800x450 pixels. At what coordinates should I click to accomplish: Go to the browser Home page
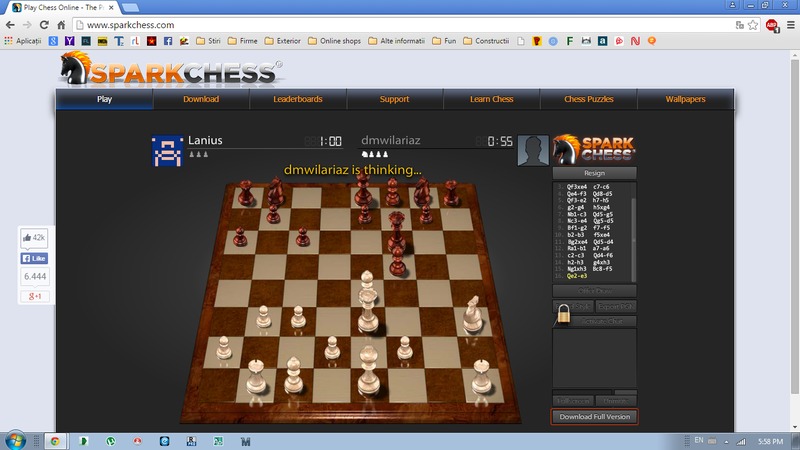[x=61, y=25]
